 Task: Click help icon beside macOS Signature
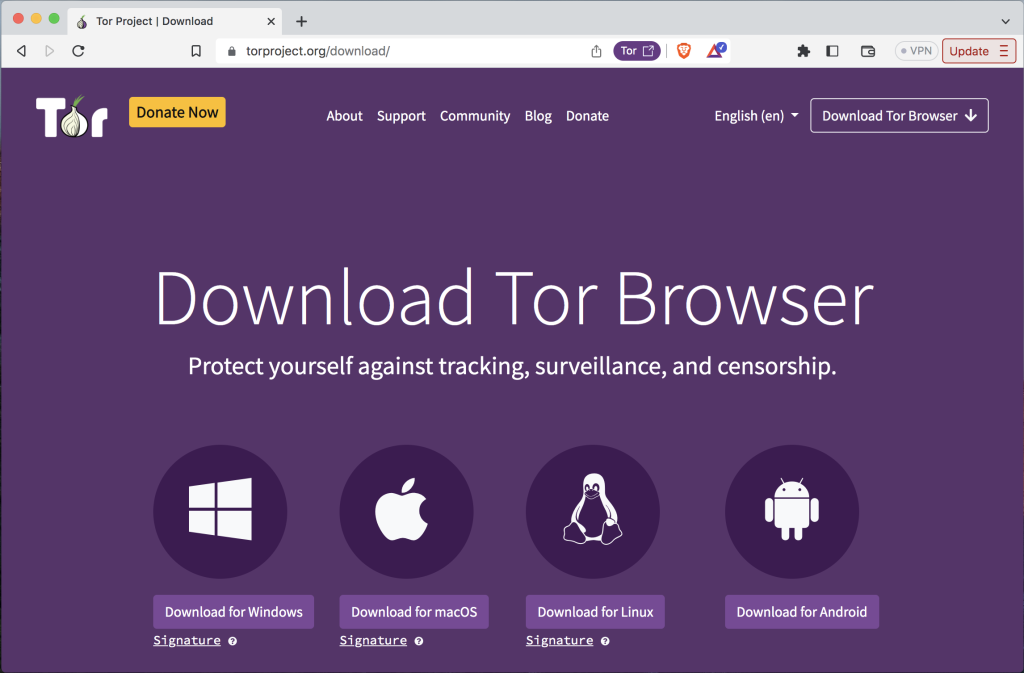(419, 641)
